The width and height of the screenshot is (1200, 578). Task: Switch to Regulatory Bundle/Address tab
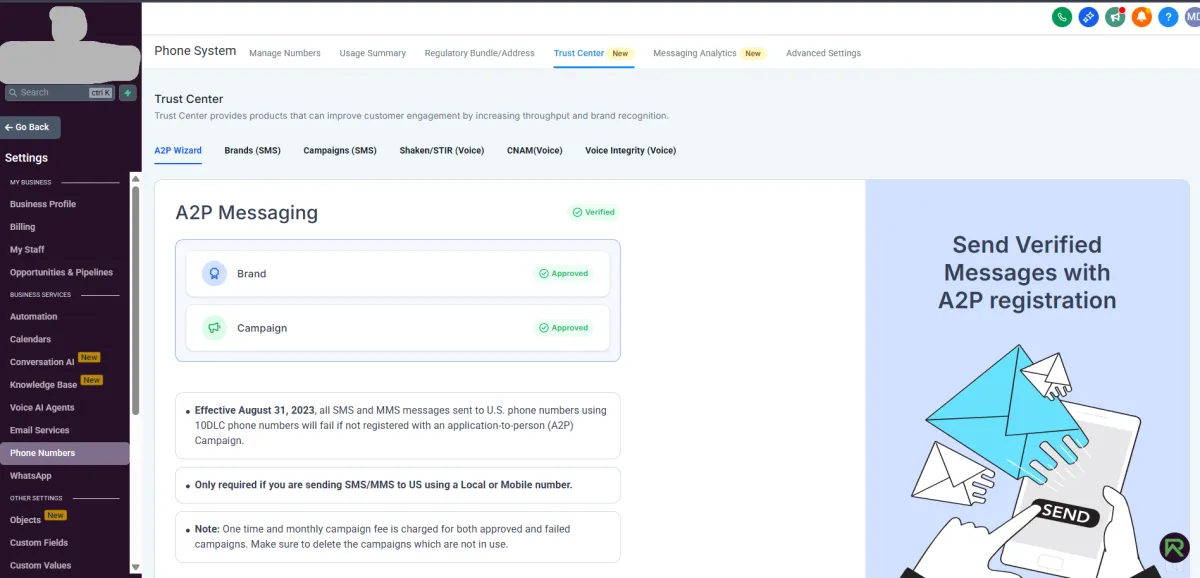(479, 53)
